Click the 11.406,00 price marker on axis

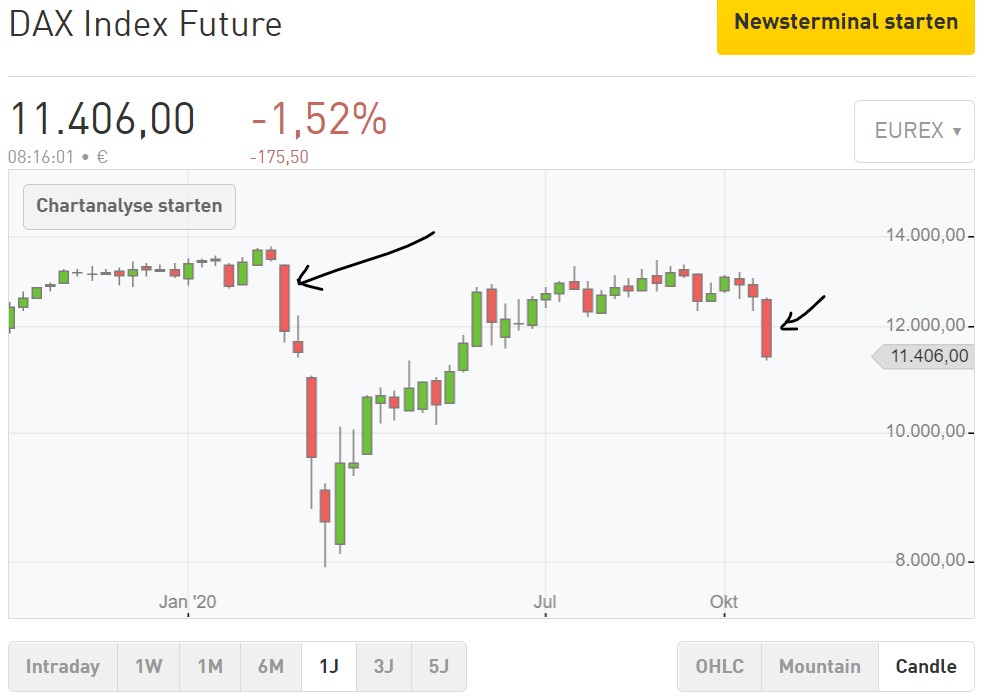tap(925, 355)
